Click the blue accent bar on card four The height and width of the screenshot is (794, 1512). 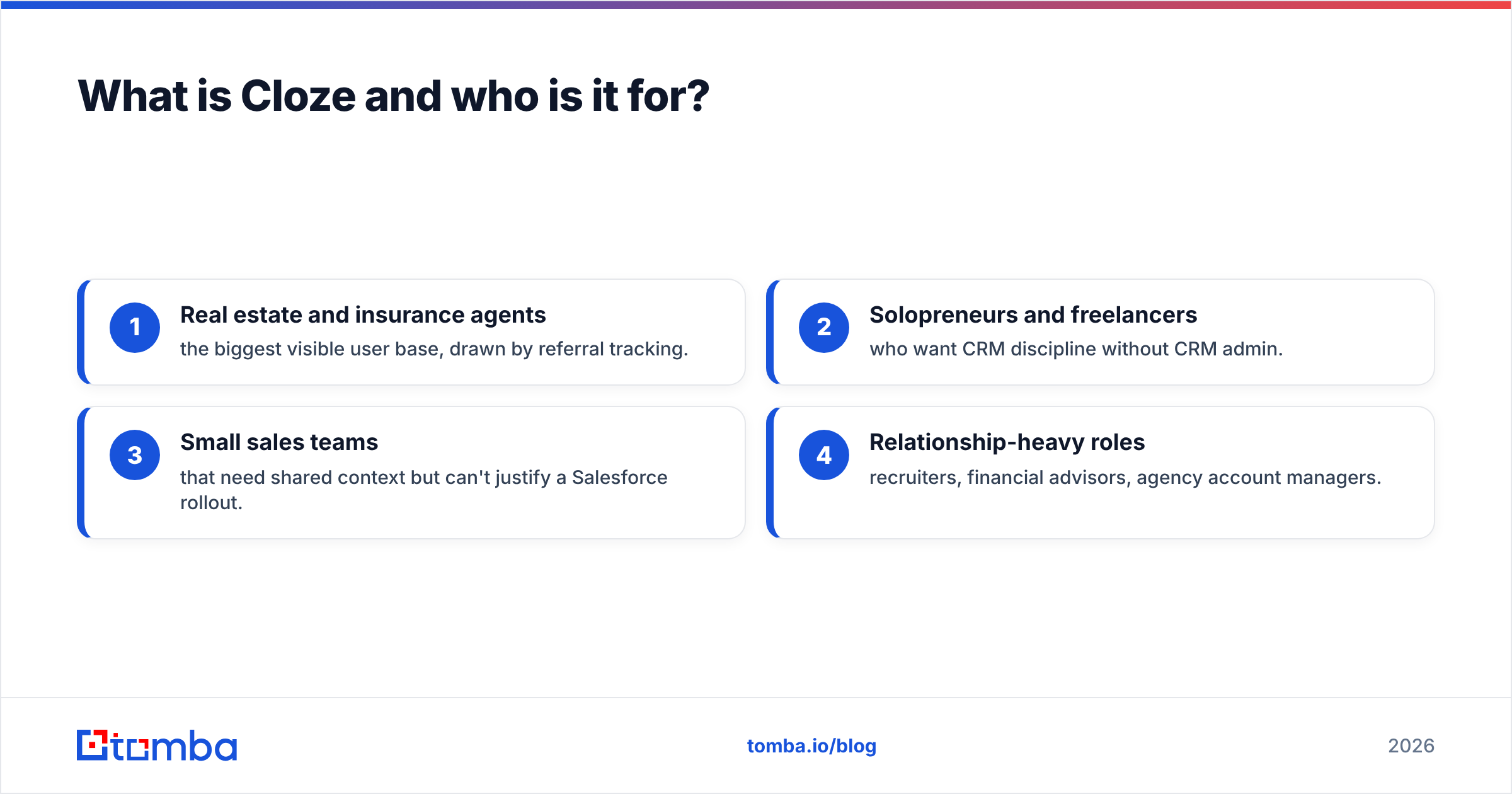point(770,473)
